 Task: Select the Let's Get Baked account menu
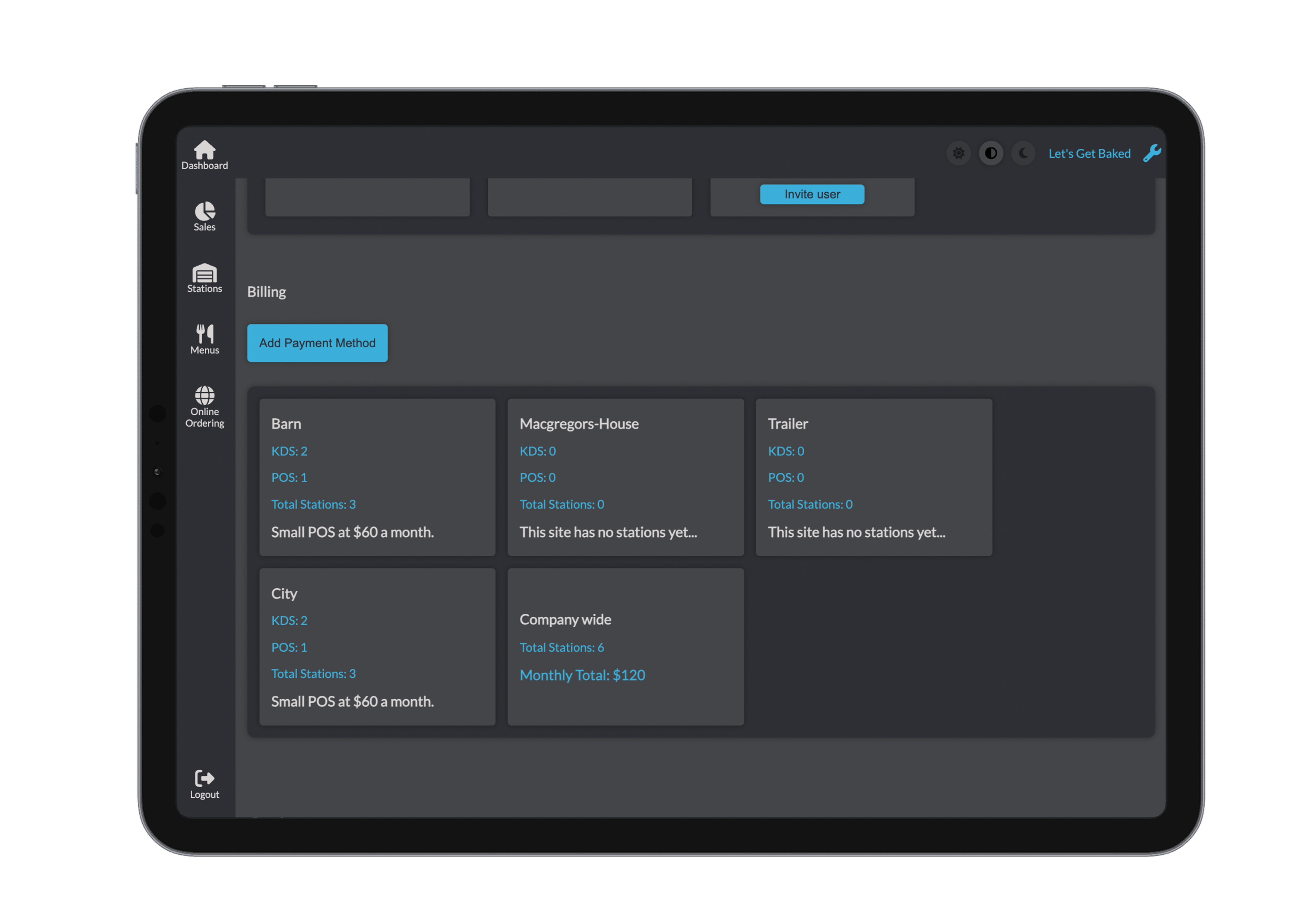tap(1089, 153)
